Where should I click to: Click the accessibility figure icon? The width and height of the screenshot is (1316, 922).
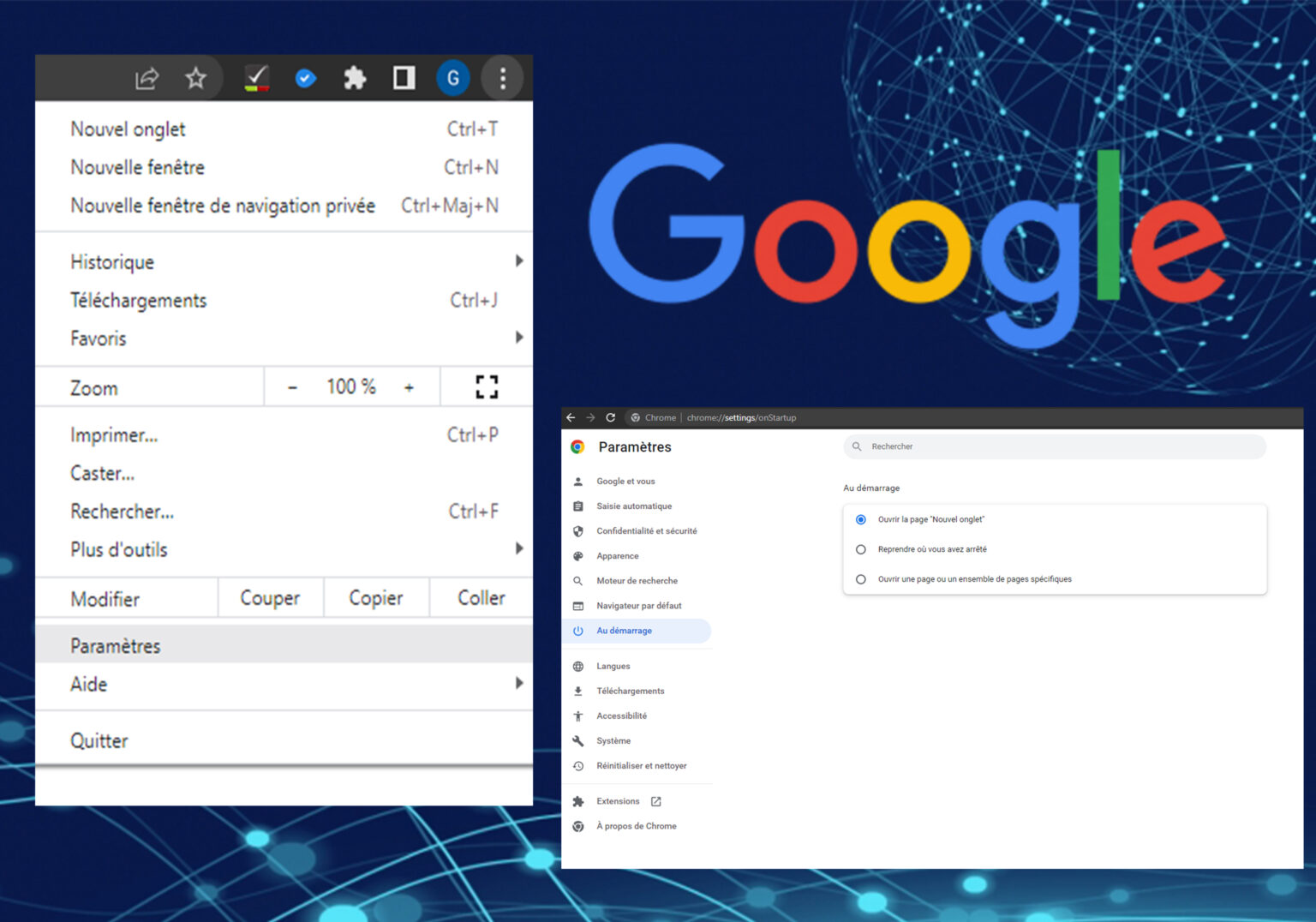(x=578, y=716)
